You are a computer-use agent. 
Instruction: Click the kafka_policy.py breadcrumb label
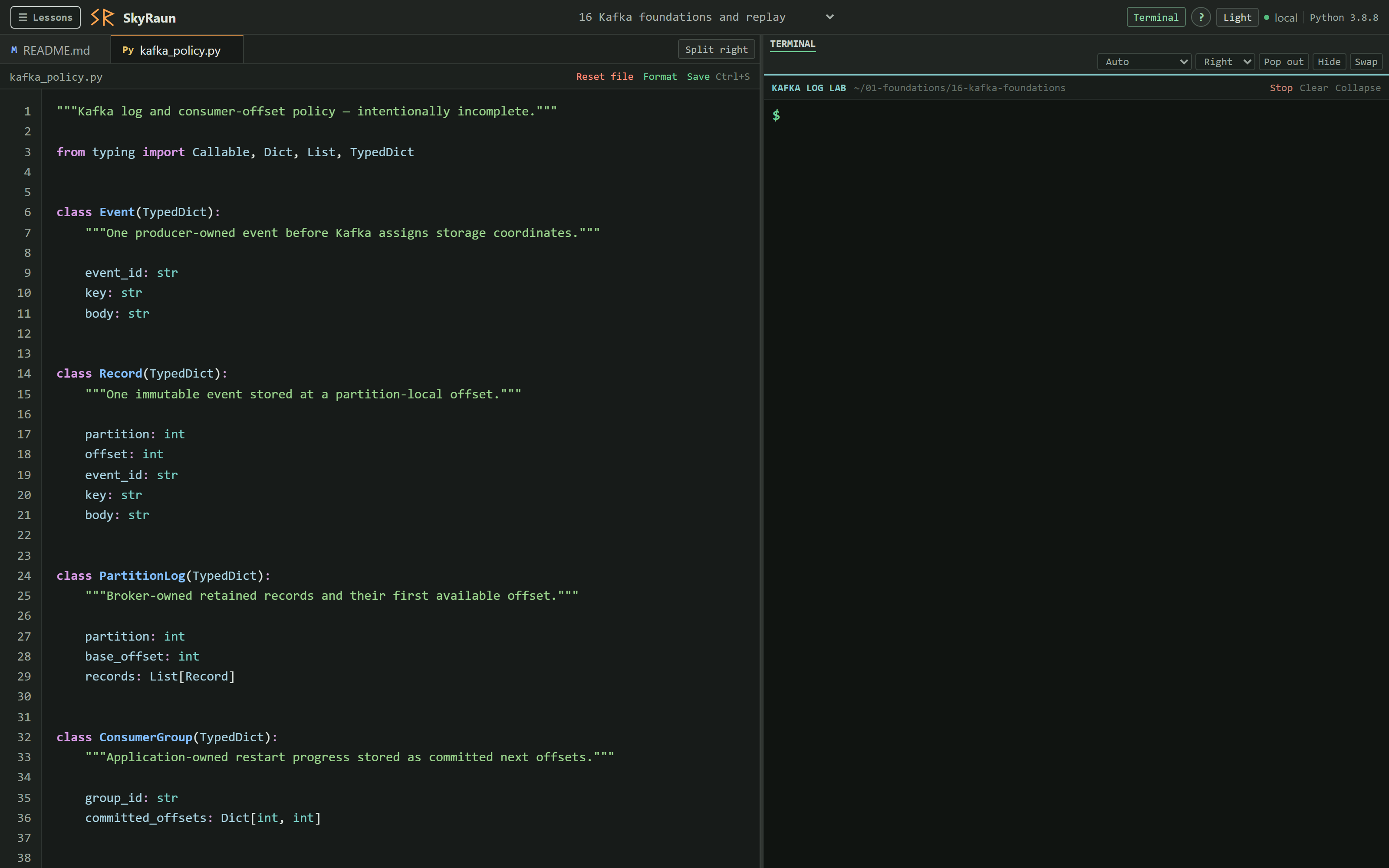coord(56,77)
